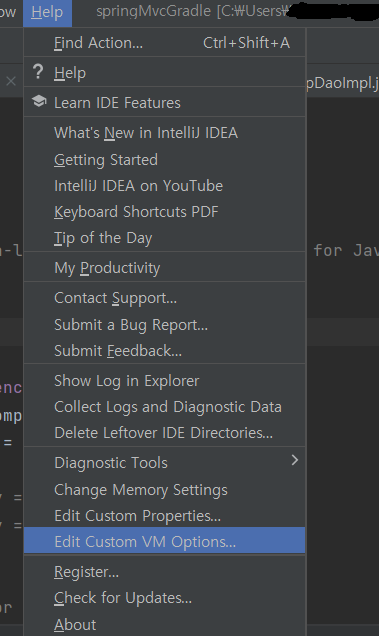The image size is (379, 636).
Task: Click the Learn IDE Features graduation cap icon
Action: coord(39,101)
